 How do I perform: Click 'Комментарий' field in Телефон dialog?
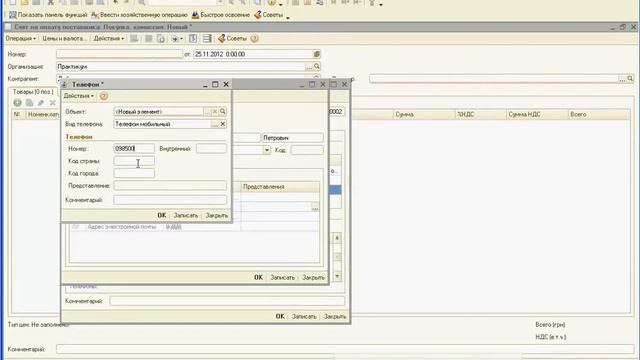[x=170, y=200]
